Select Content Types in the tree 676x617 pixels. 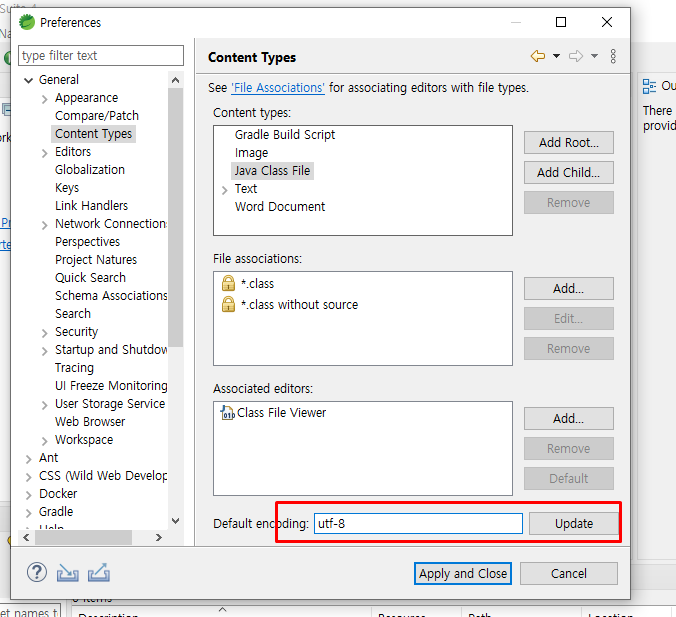[94, 134]
